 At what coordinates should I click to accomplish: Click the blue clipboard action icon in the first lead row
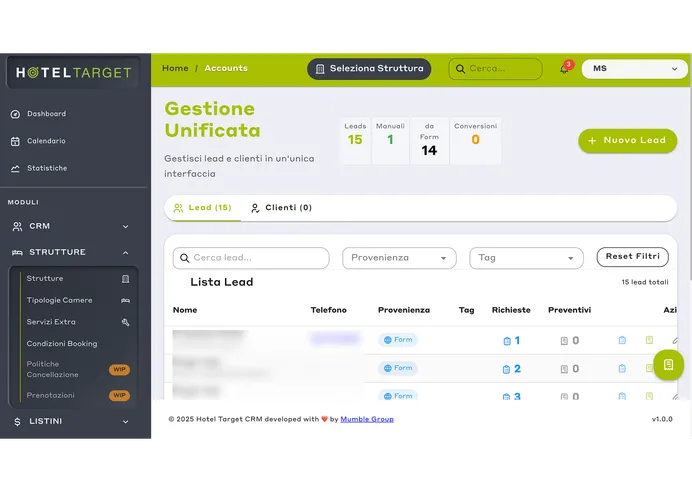click(622, 340)
